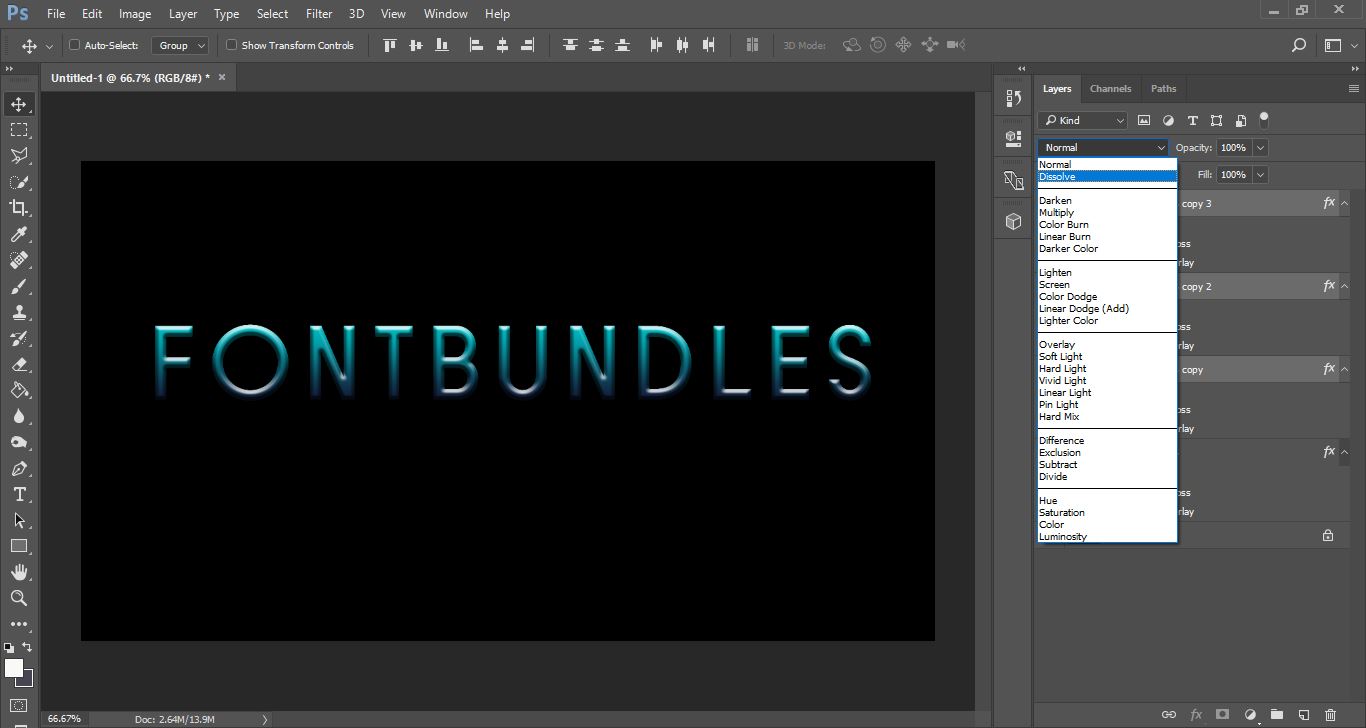The width and height of the screenshot is (1366, 728).
Task: Select the Hand tool
Action: coord(19,572)
